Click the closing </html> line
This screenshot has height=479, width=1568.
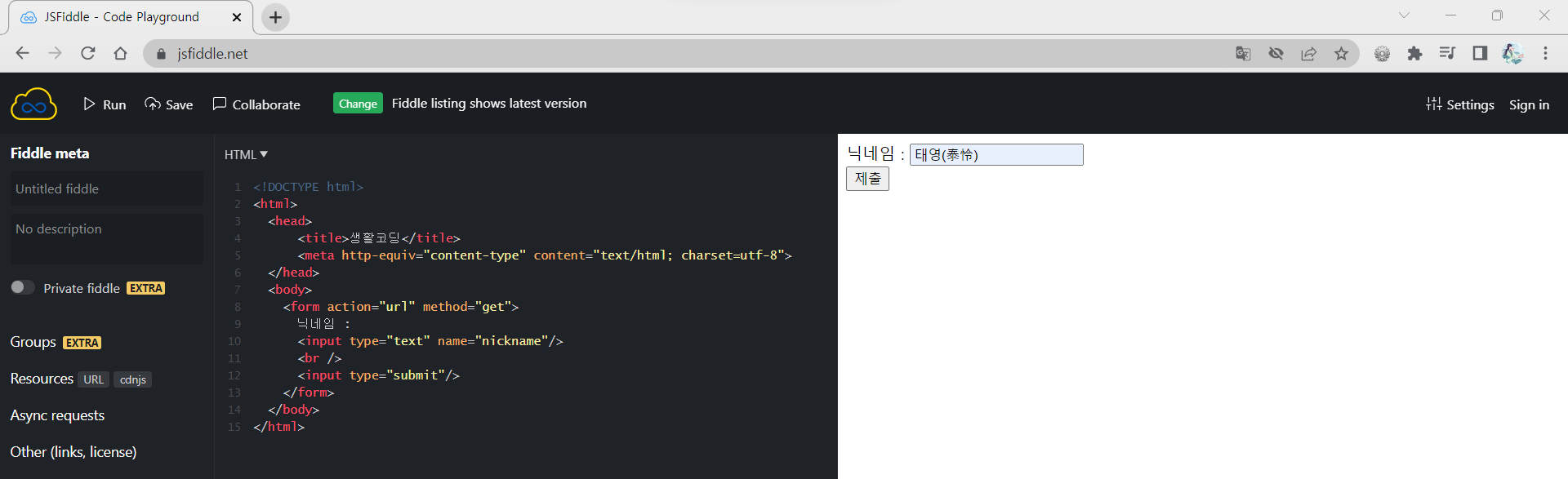[x=278, y=427]
